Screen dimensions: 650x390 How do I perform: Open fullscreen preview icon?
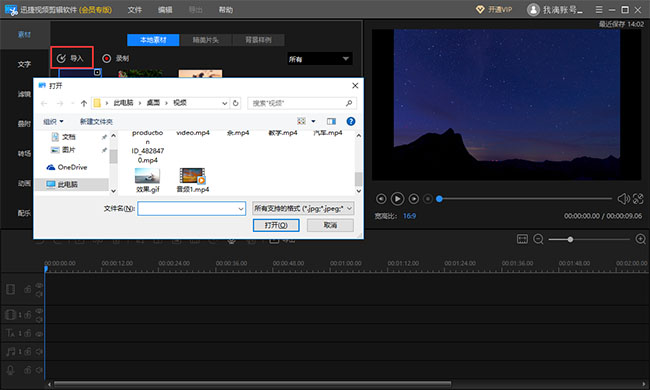point(638,199)
